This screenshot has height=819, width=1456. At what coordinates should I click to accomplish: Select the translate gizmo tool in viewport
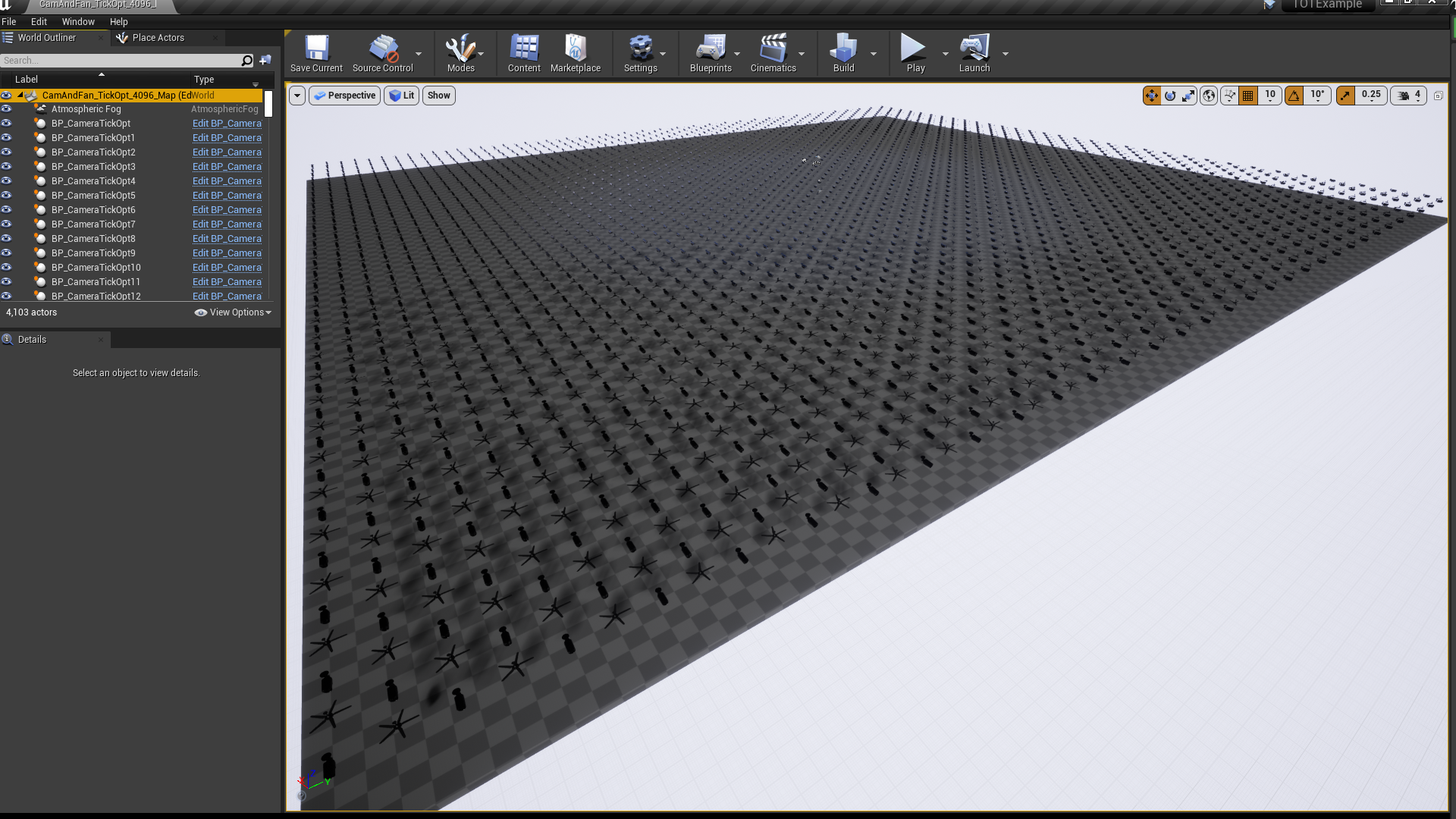[x=1151, y=96]
